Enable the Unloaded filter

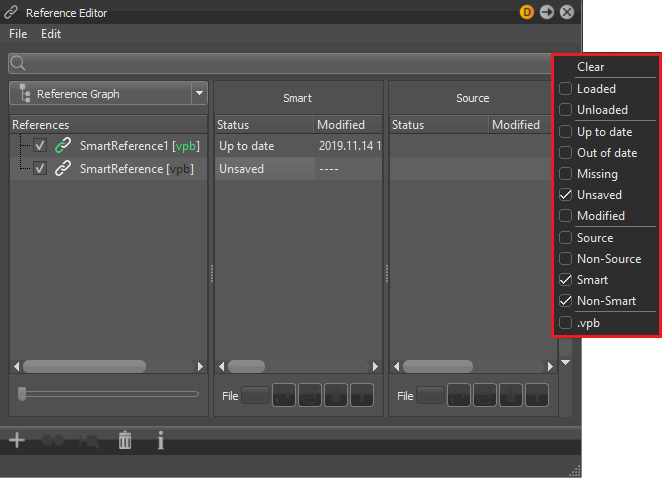565,110
